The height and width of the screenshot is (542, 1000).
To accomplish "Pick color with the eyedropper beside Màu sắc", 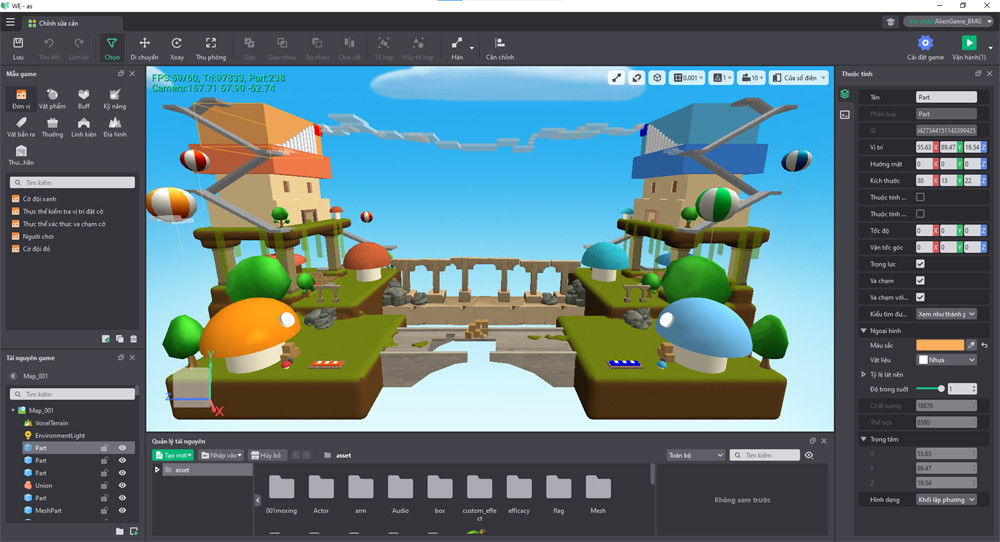I will (971, 345).
